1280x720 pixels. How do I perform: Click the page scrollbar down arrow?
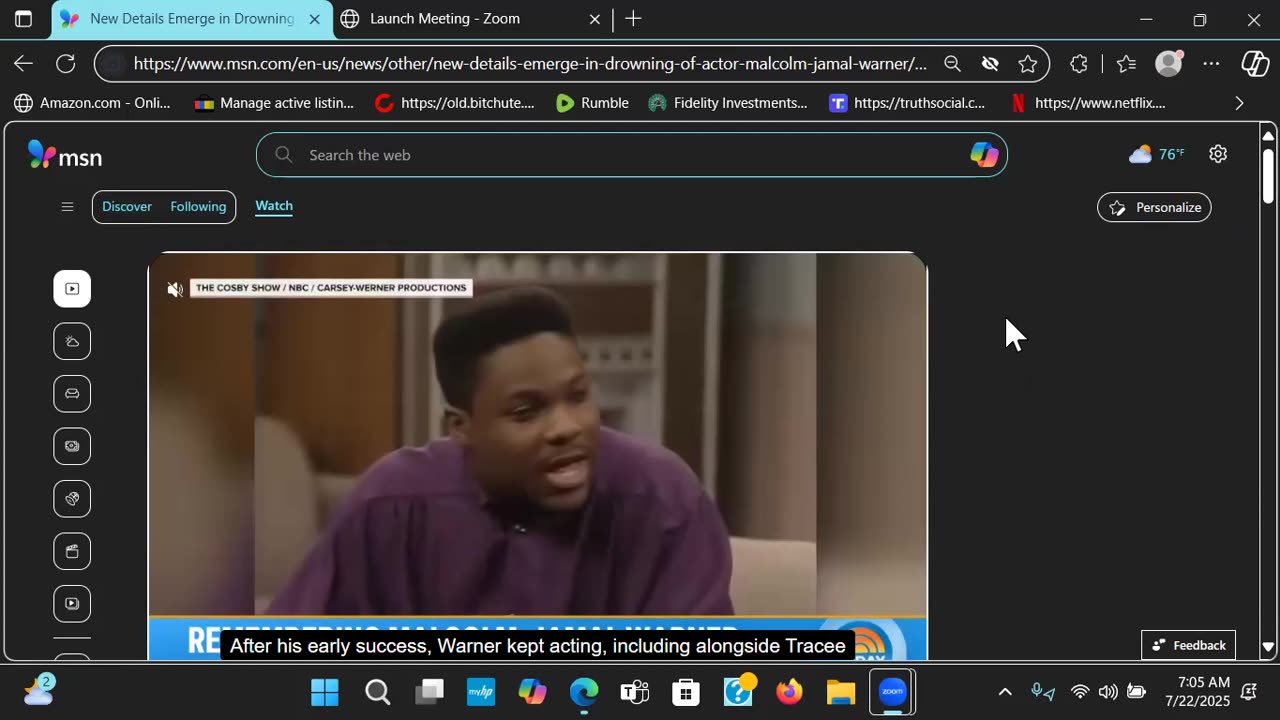click(x=1268, y=647)
